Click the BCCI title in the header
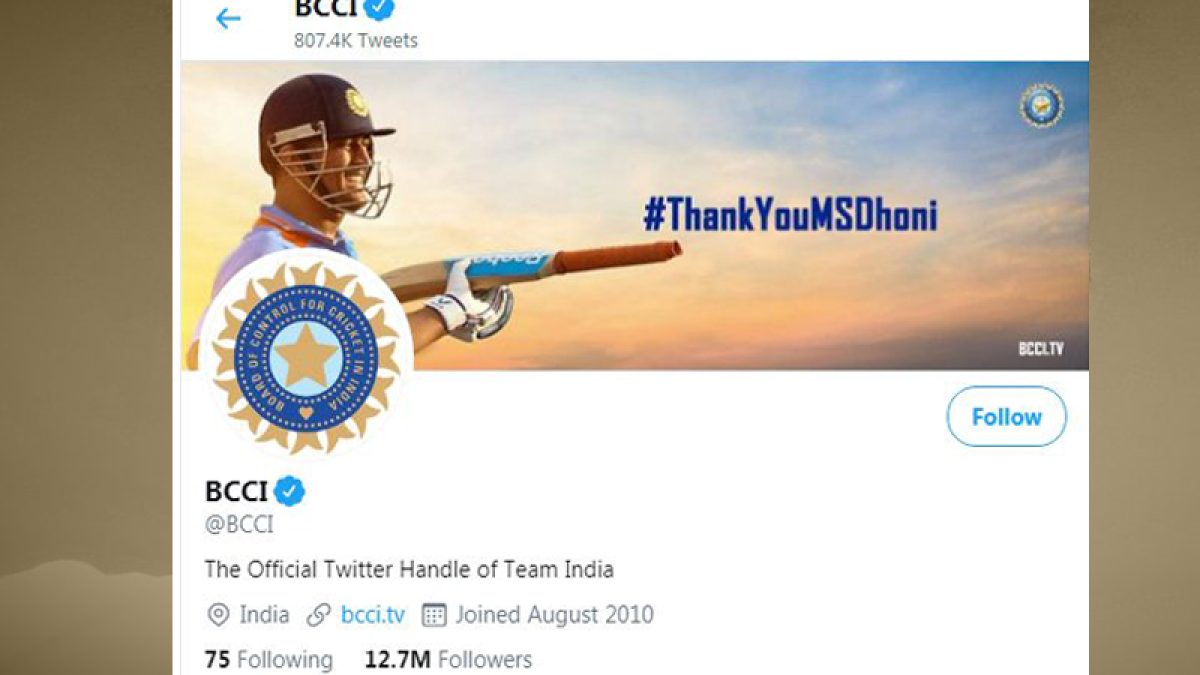The height and width of the screenshot is (675, 1200). [x=326, y=8]
